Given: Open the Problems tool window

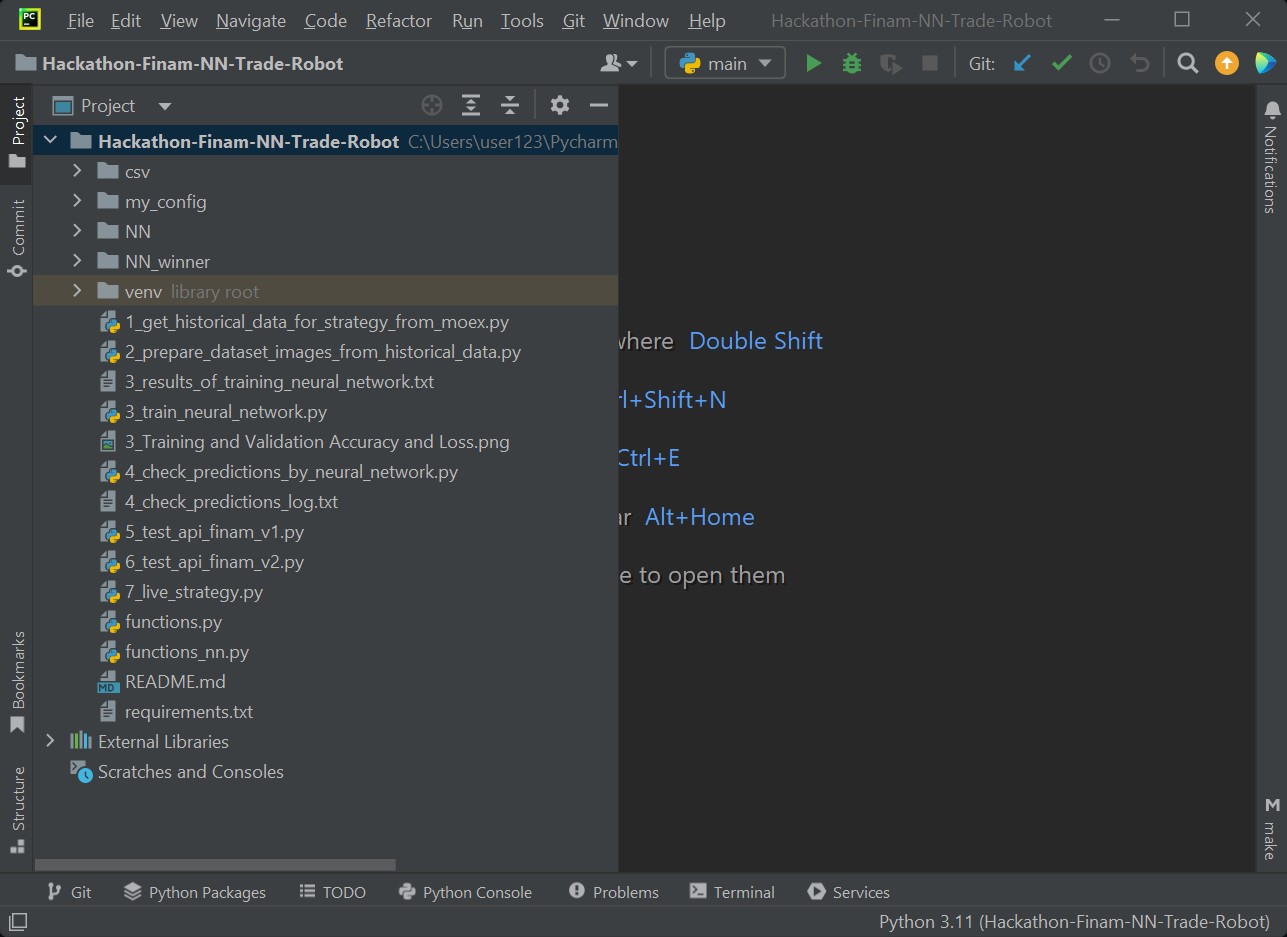Looking at the screenshot, I should click(613, 892).
